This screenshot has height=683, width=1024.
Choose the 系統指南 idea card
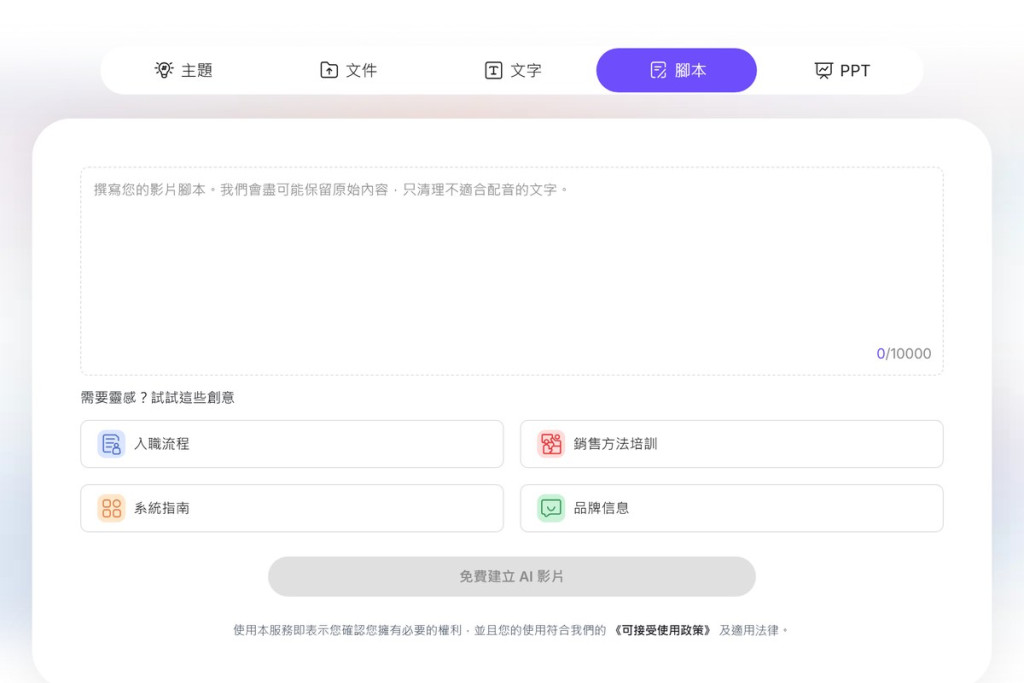[292, 508]
